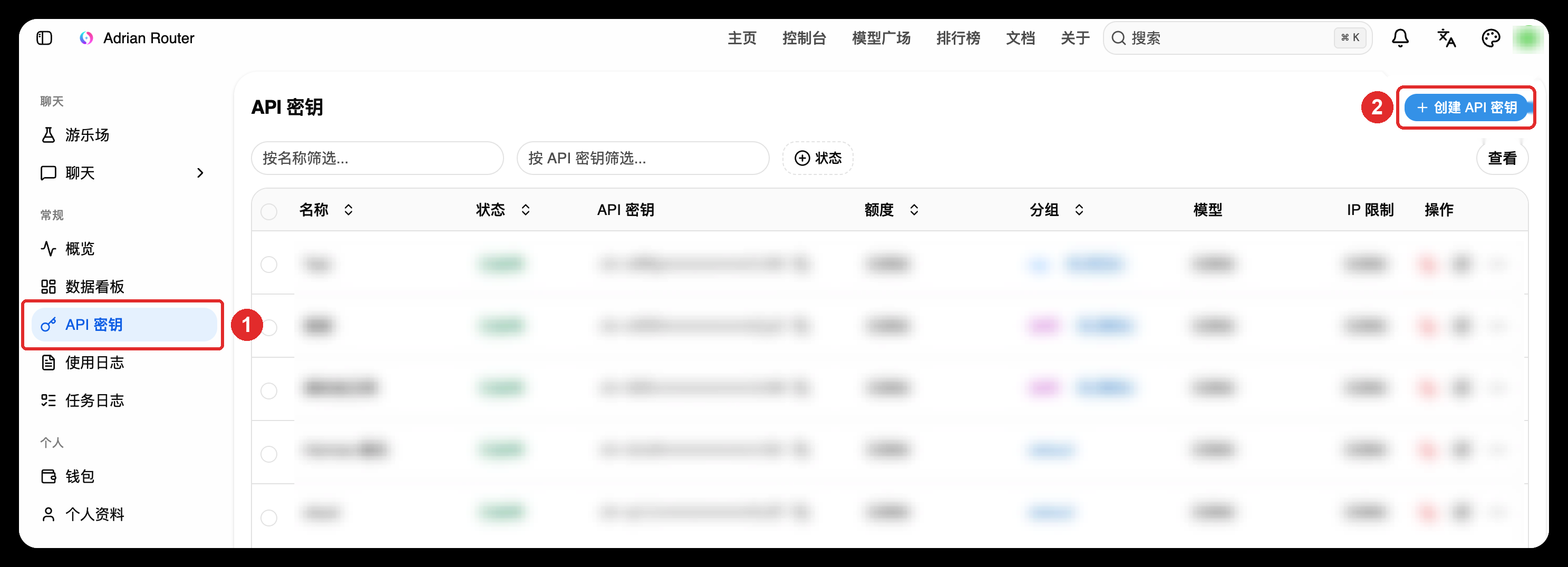Open 文档 in top navigation
The width and height of the screenshot is (1568, 567).
(x=1020, y=38)
